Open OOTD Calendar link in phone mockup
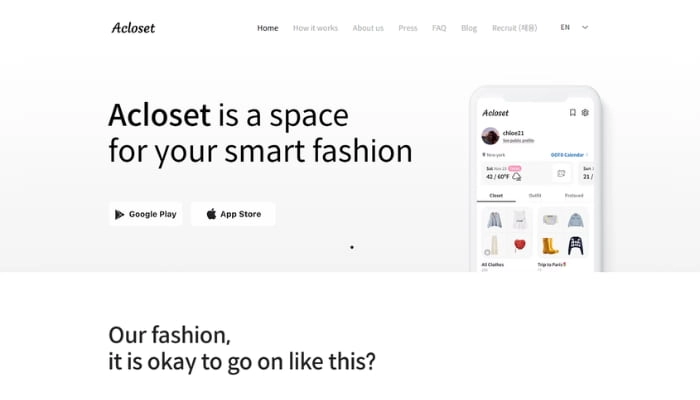The height and width of the screenshot is (400, 700). pos(569,155)
